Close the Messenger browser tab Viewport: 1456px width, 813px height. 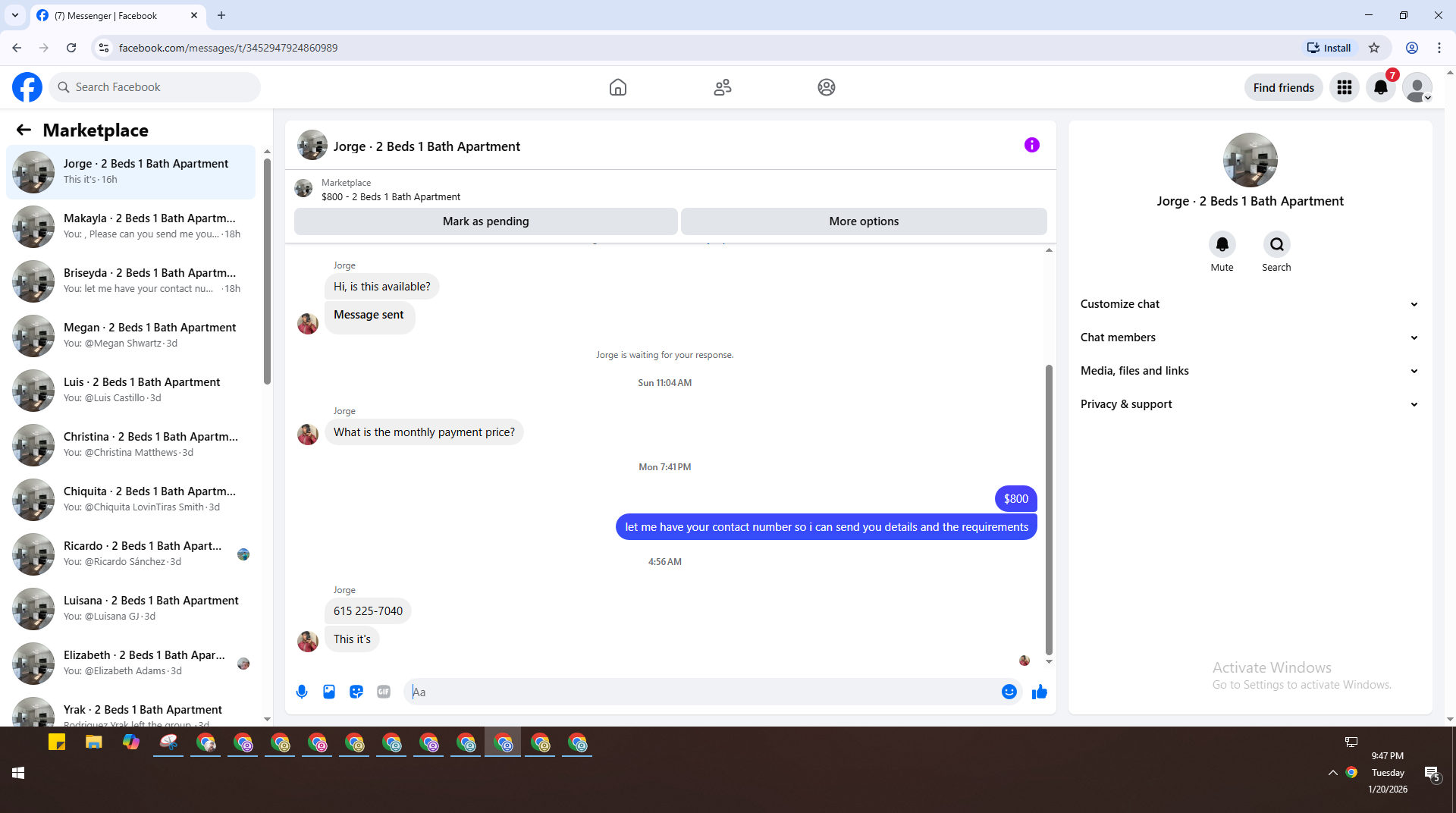[x=194, y=15]
